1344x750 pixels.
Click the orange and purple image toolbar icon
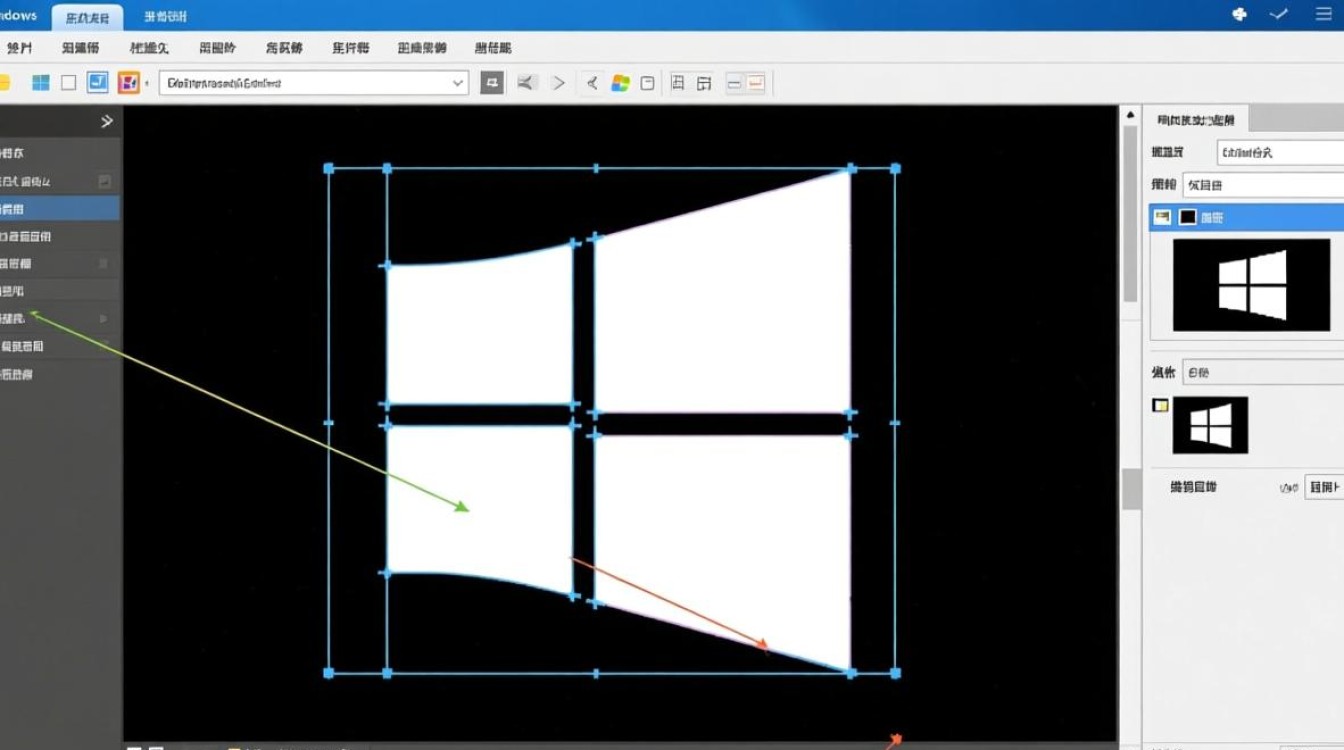pos(128,83)
